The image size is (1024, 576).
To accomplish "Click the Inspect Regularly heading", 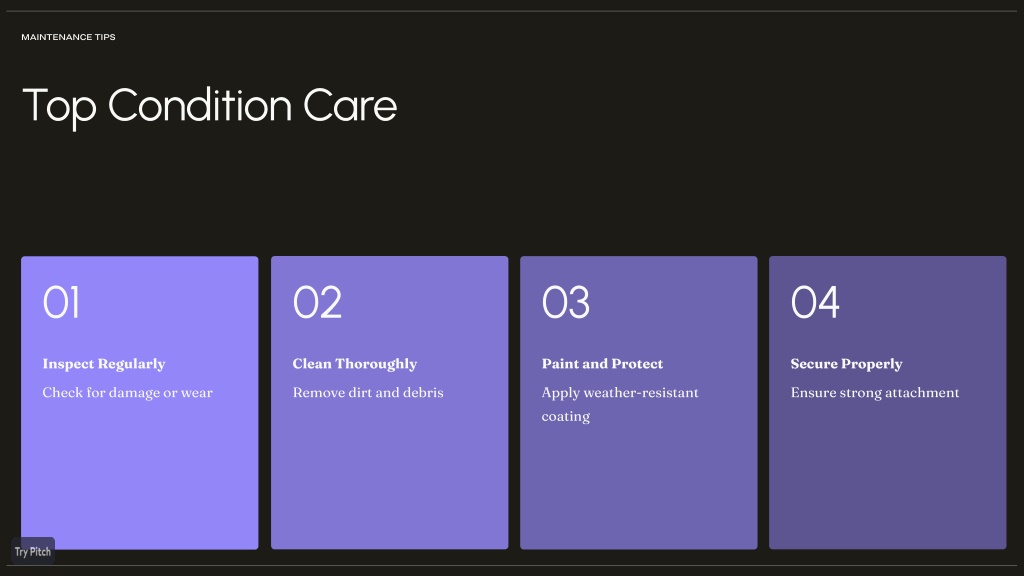I will tap(104, 364).
